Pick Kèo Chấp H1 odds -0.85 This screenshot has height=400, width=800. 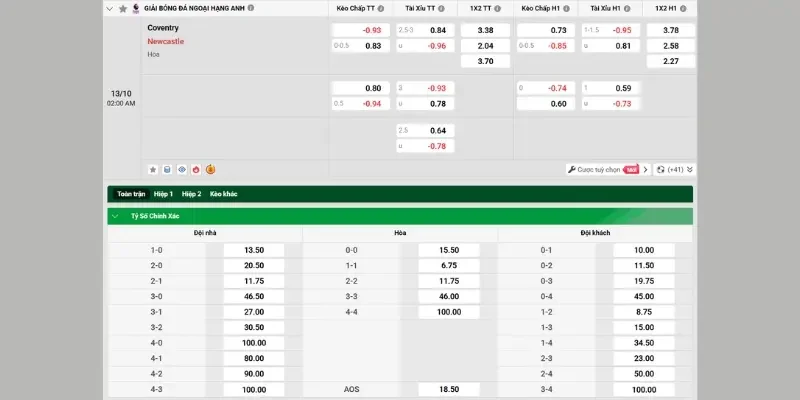coord(546,45)
